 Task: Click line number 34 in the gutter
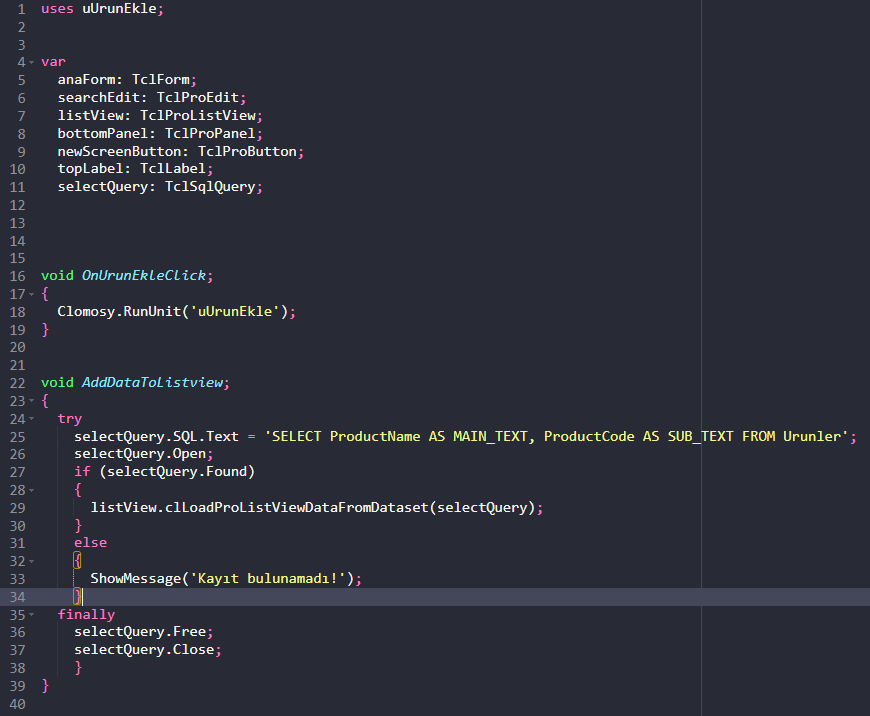tap(17, 597)
